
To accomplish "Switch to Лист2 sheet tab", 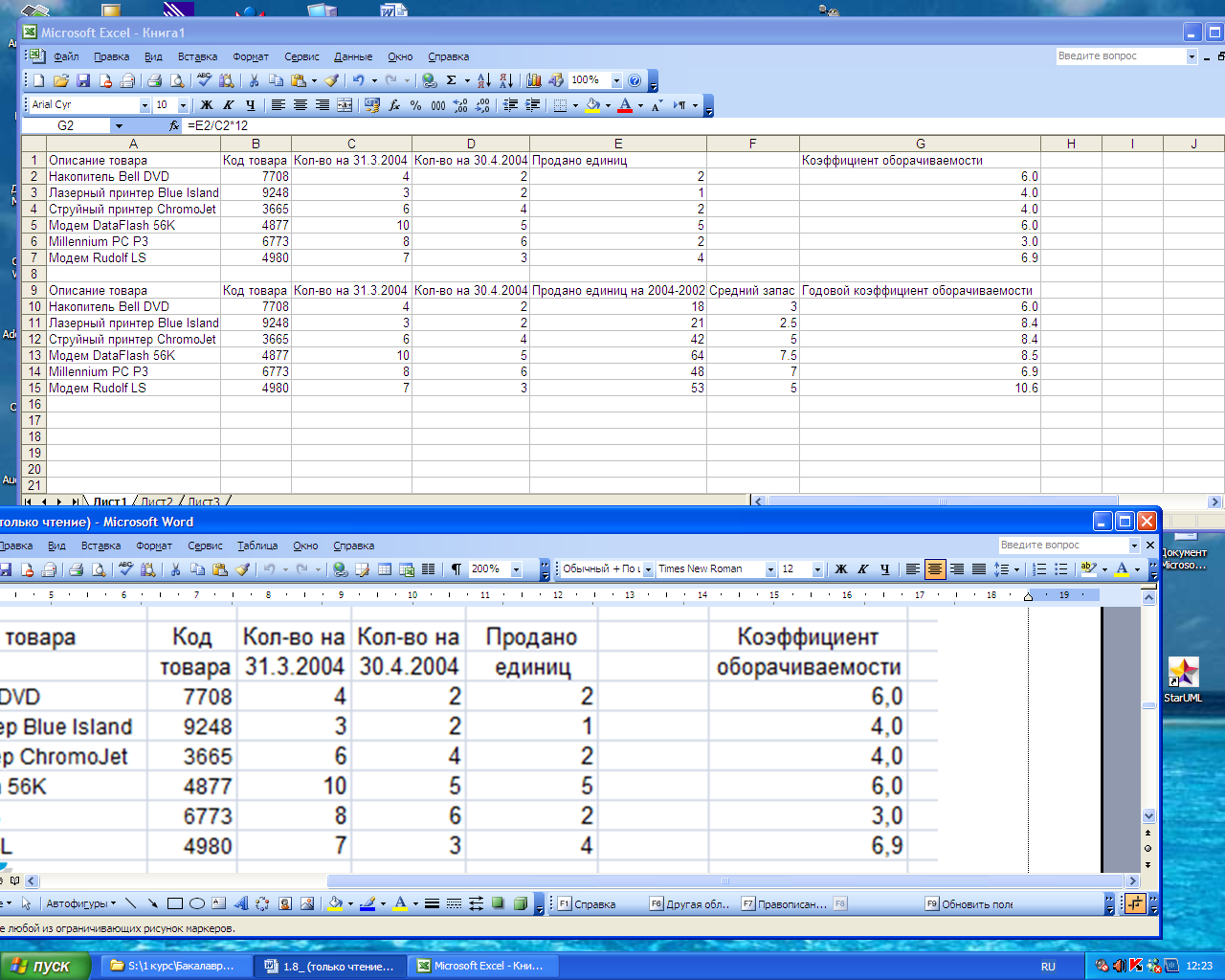I will (x=157, y=501).
